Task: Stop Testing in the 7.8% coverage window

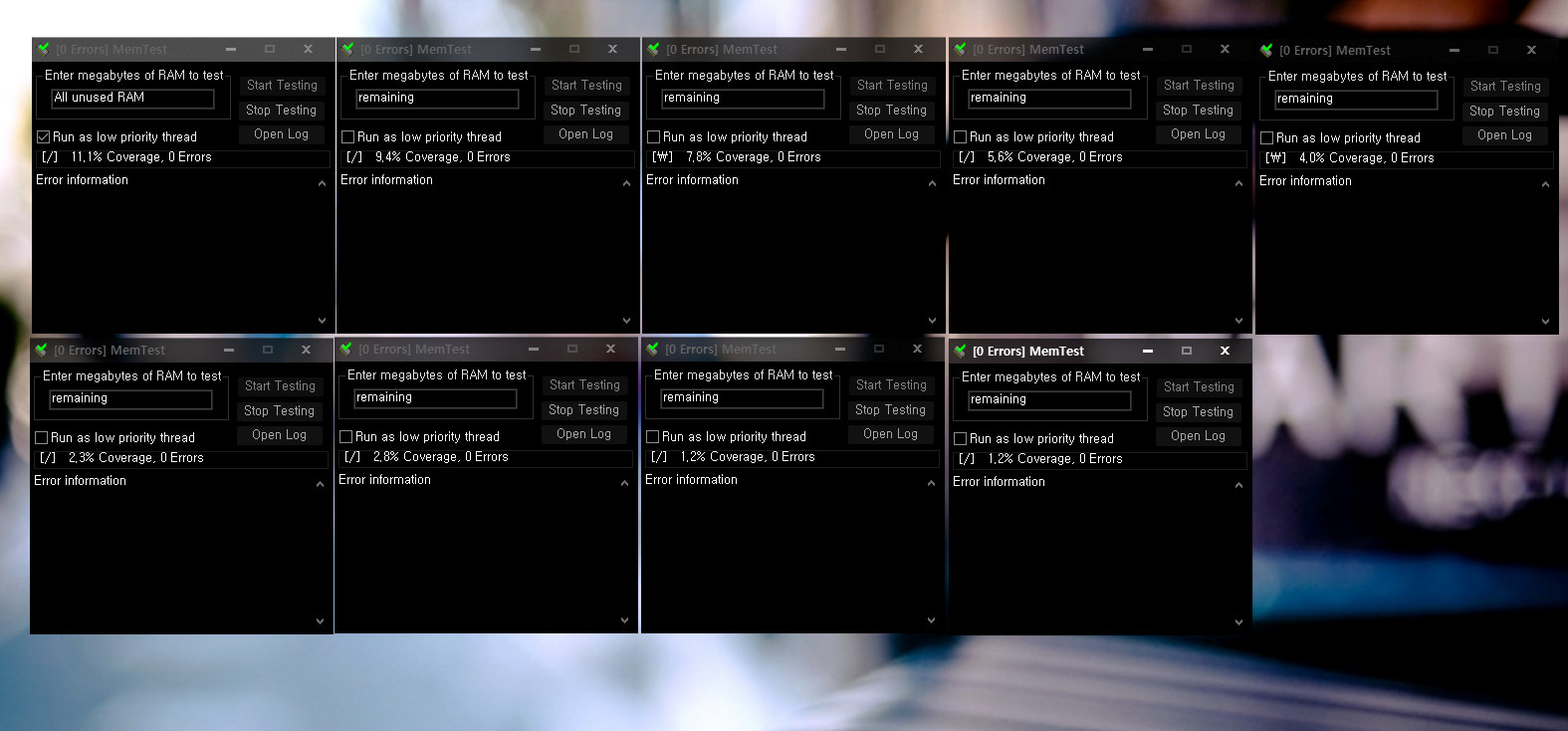Action: pos(891,111)
